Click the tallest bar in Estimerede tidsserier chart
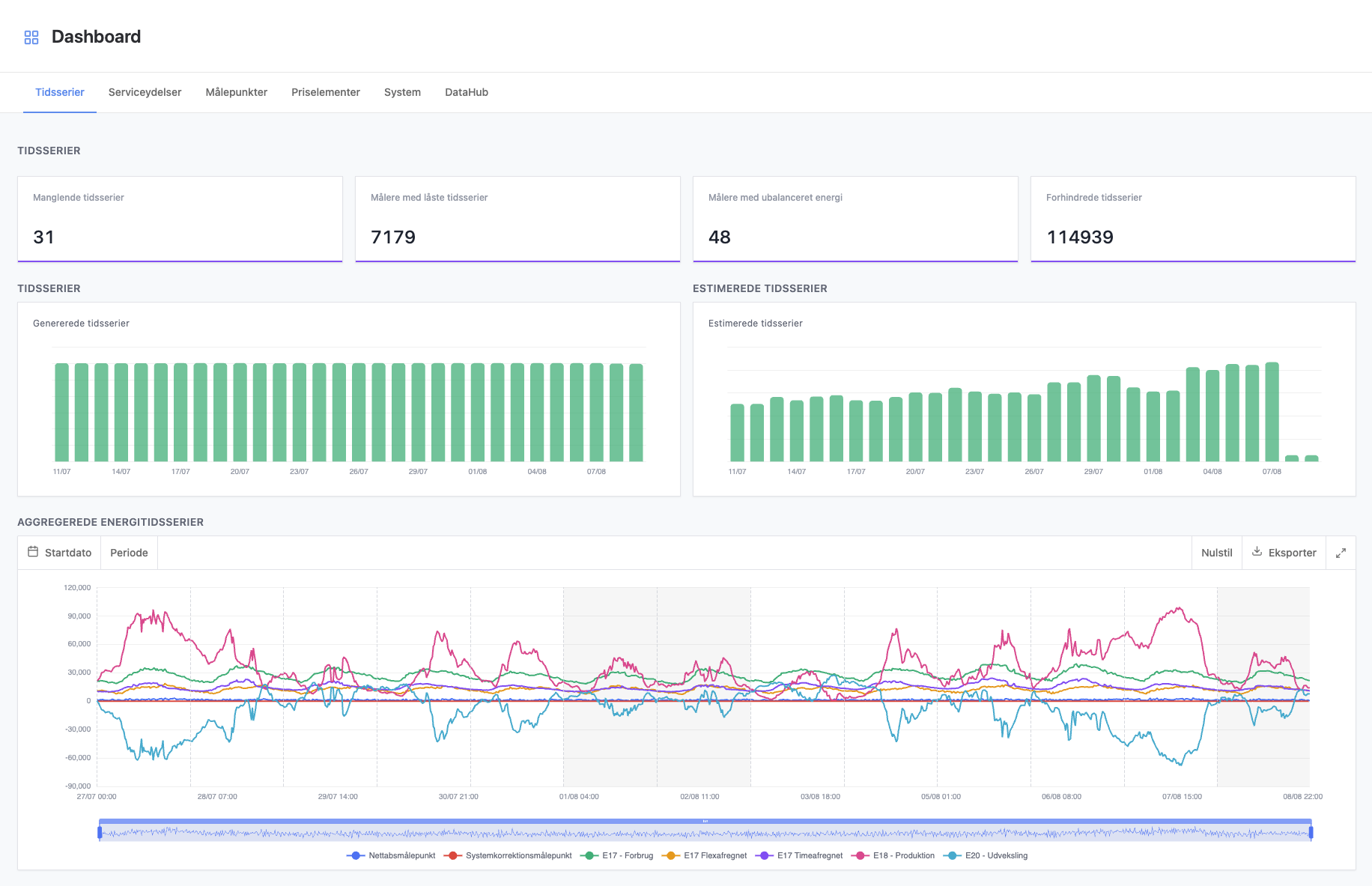1372x886 pixels. pos(1272,412)
